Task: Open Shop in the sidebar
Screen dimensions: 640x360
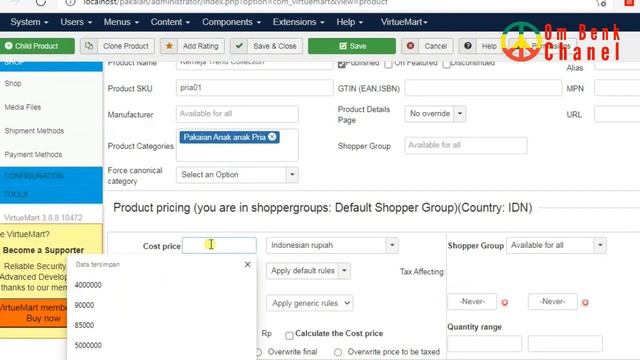Action: (x=13, y=83)
